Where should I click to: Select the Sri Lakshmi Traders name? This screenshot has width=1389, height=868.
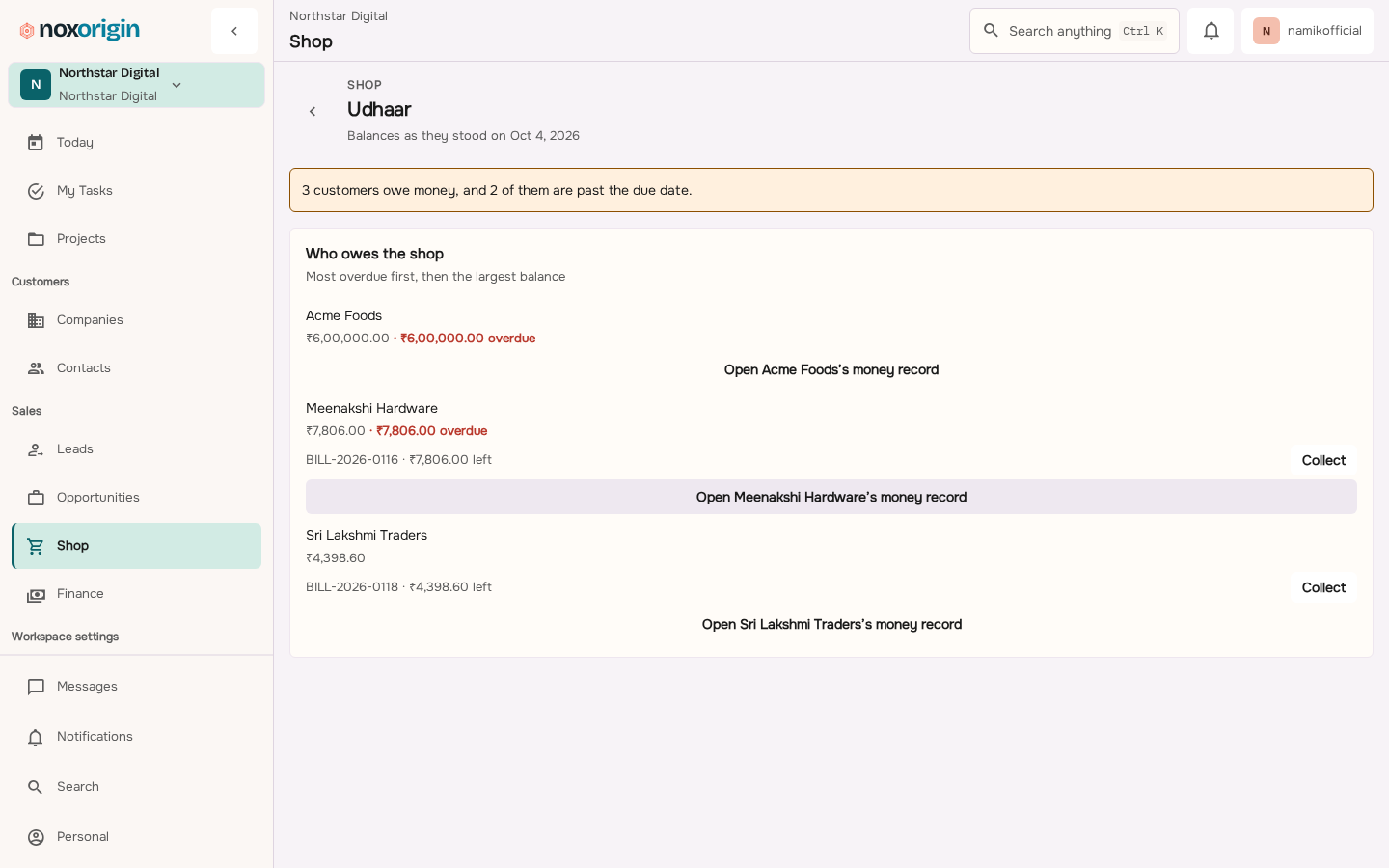(367, 535)
